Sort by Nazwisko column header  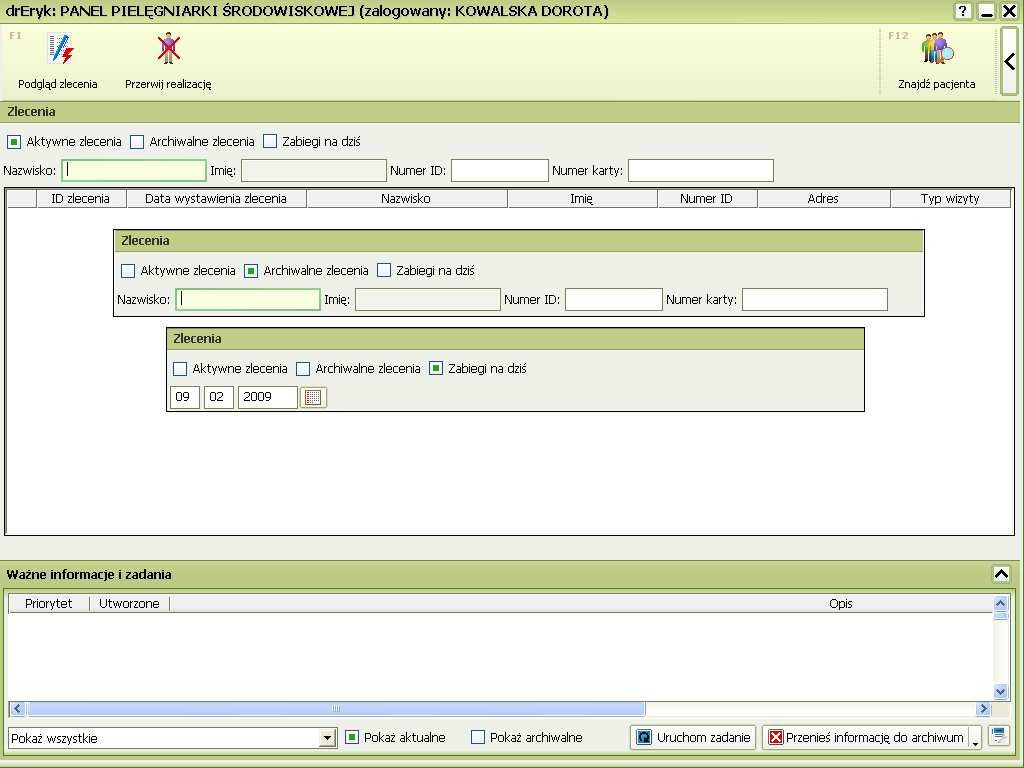[406, 199]
